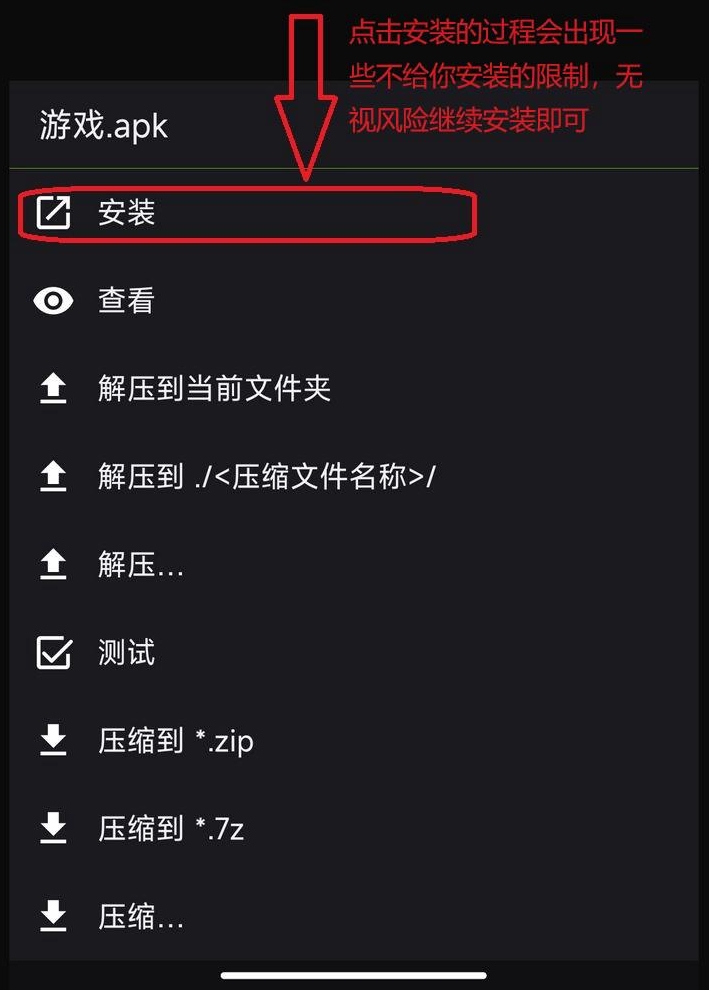The image size is (709, 990).
Task: Tap the install open-external icon
Action: [x=53, y=213]
